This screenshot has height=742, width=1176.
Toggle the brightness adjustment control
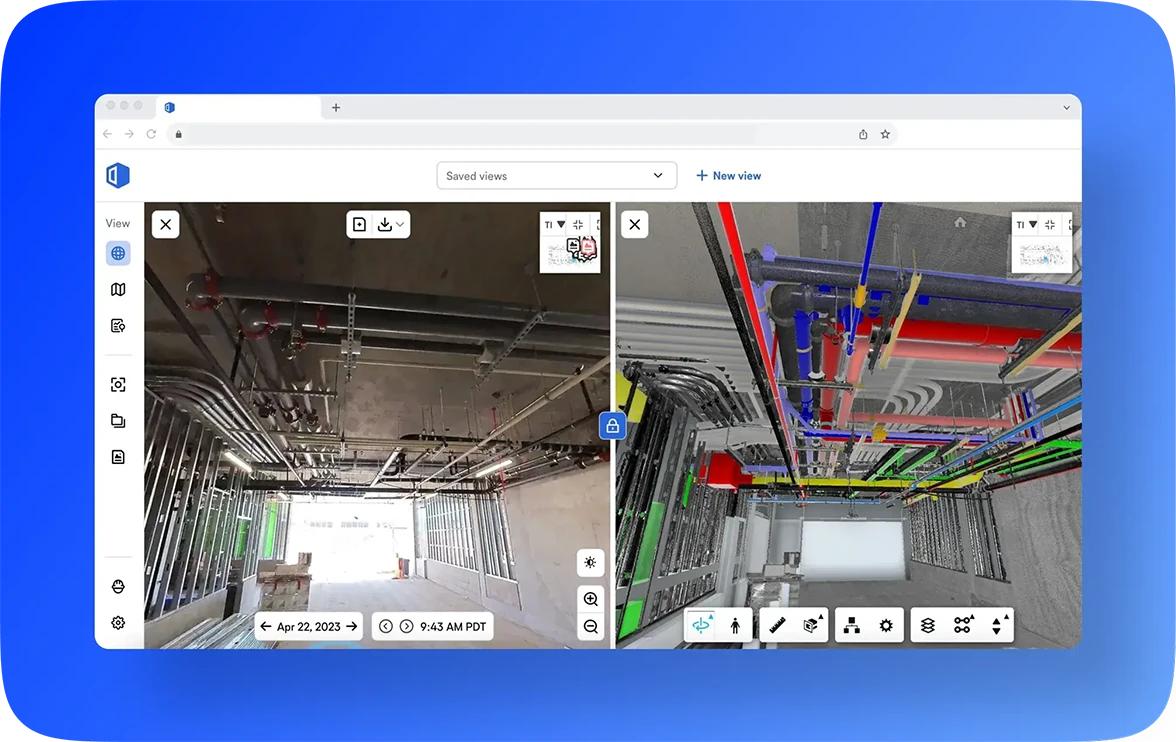(x=590, y=563)
